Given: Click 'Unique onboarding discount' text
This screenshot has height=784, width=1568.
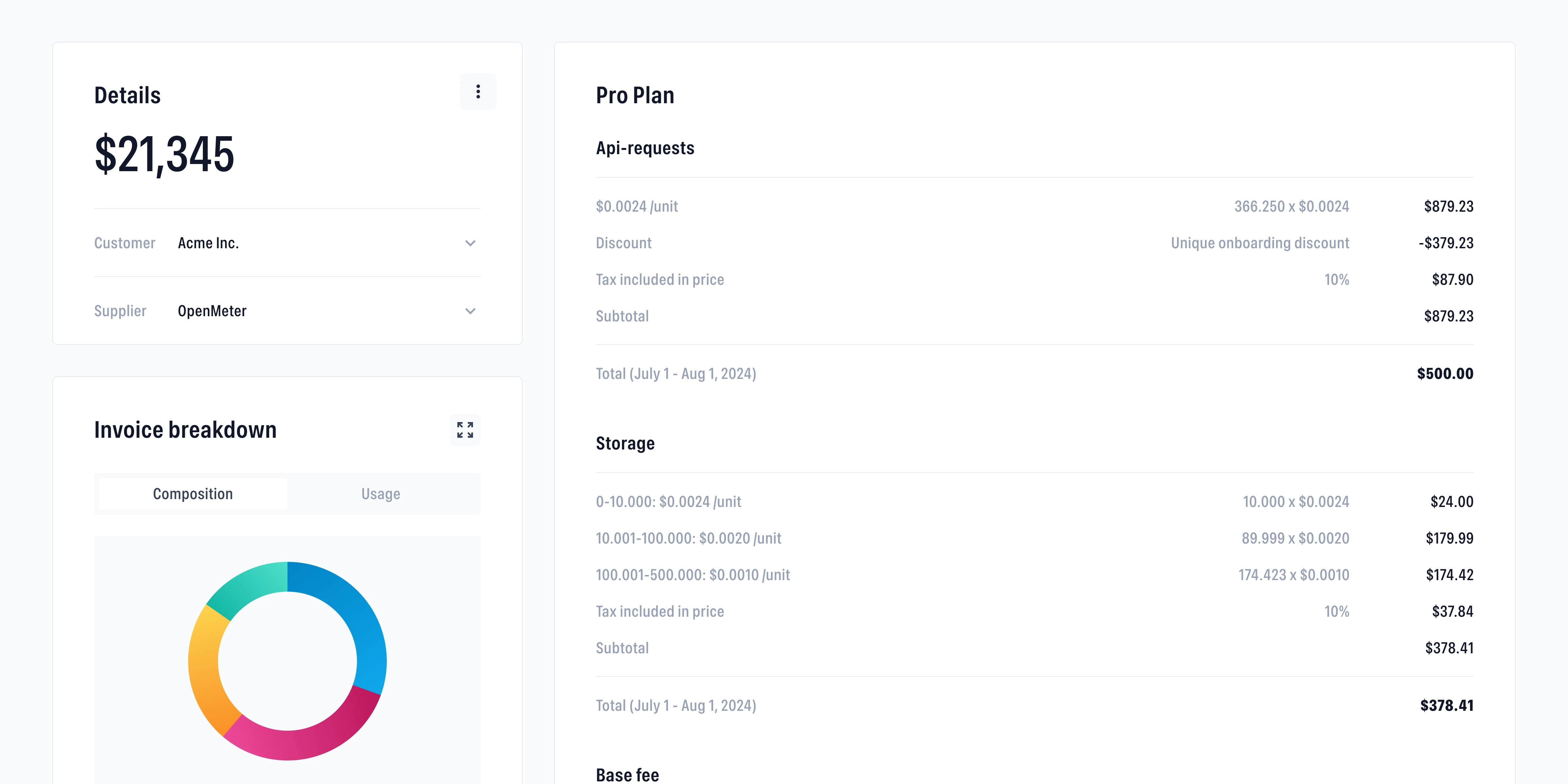Looking at the screenshot, I should coord(1260,243).
